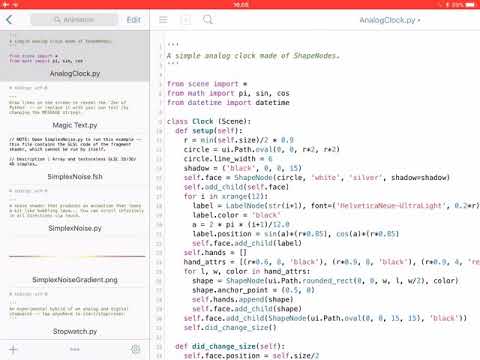Click the battery indicator in status bar
The height and width of the screenshot is (360, 480).
click(x=470, y=5)
